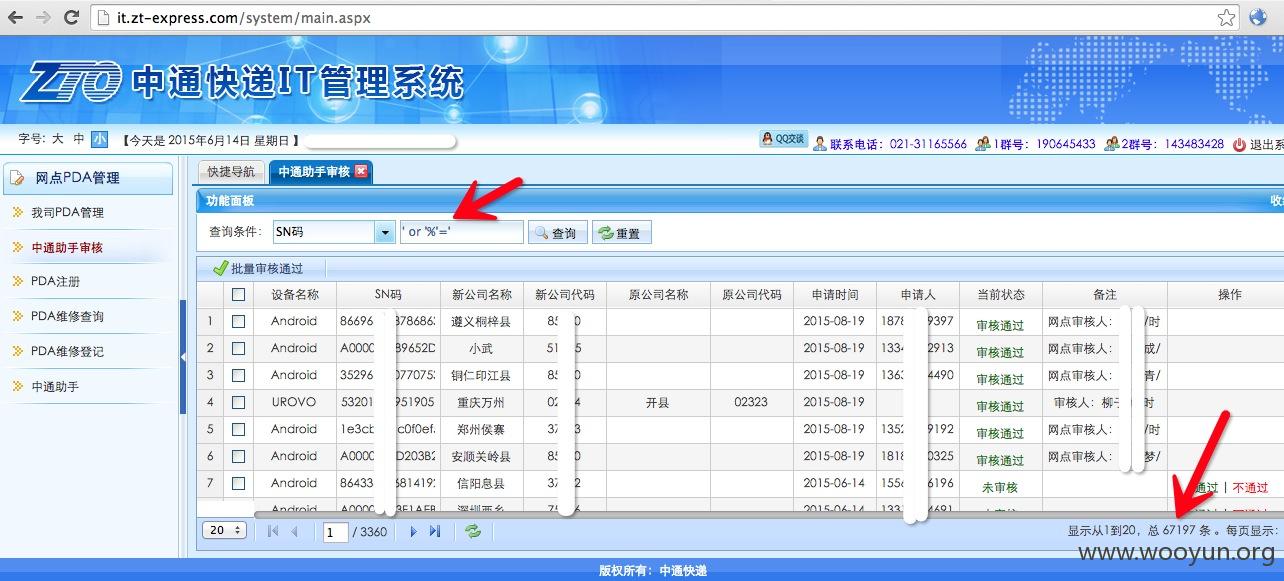Check the row 6 checkbox (安顺关岭县)
This screenshot has width=1284, height=581.
[238, 456]
